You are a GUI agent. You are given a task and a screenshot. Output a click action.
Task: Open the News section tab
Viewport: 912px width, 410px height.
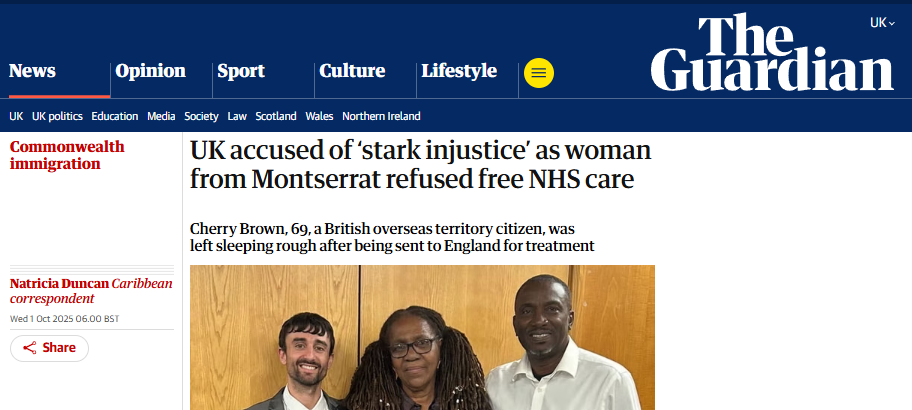coord(33,71)
